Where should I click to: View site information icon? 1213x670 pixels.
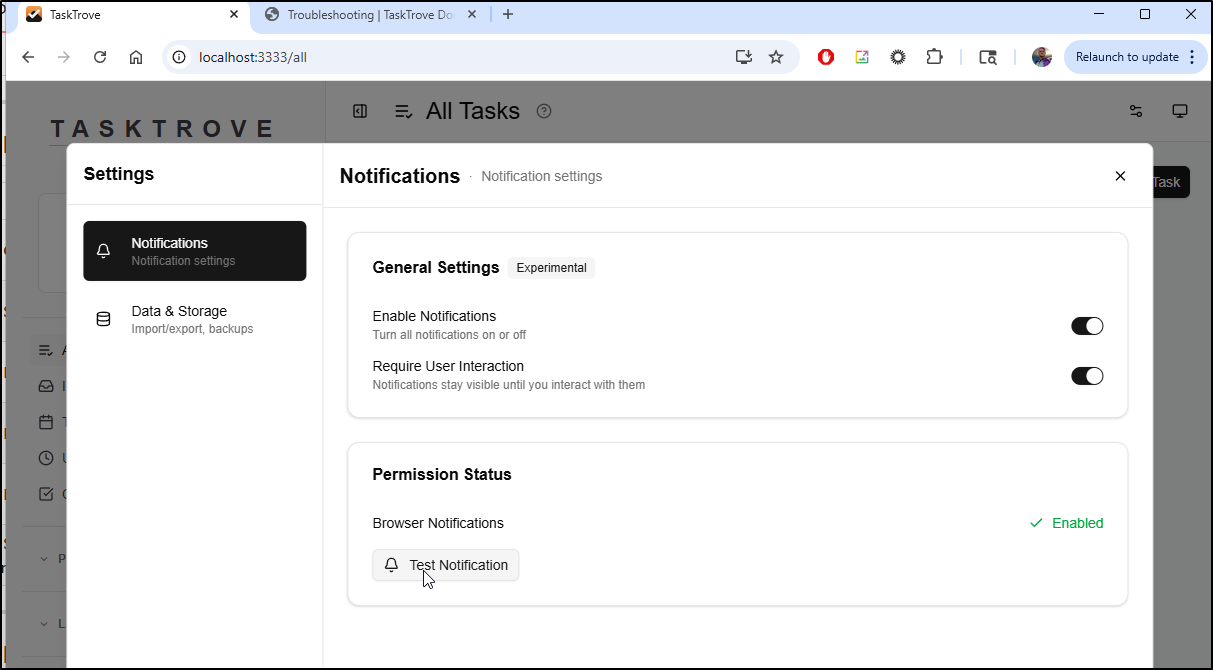179,57
